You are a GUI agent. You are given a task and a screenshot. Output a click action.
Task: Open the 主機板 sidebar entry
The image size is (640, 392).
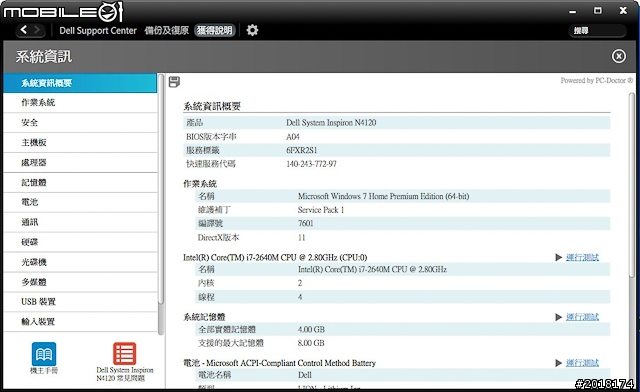[80, 143]
